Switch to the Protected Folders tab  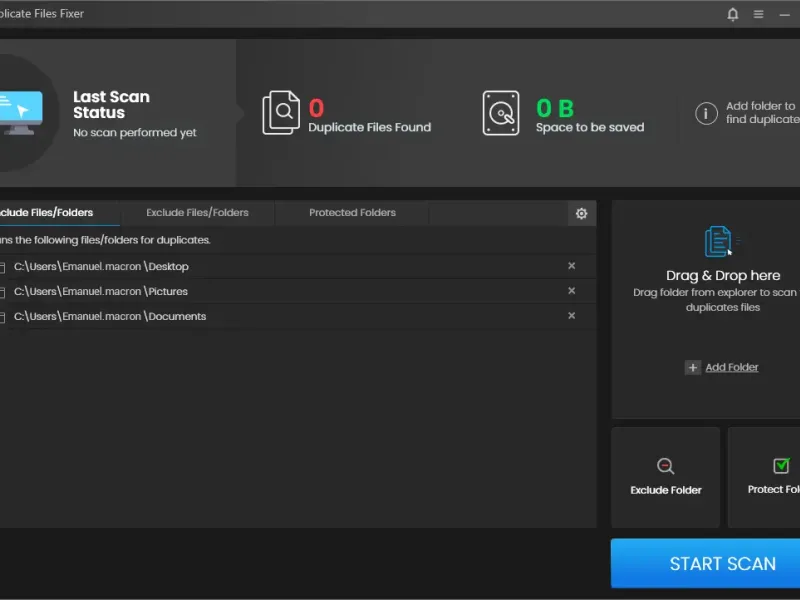(352, 213)
